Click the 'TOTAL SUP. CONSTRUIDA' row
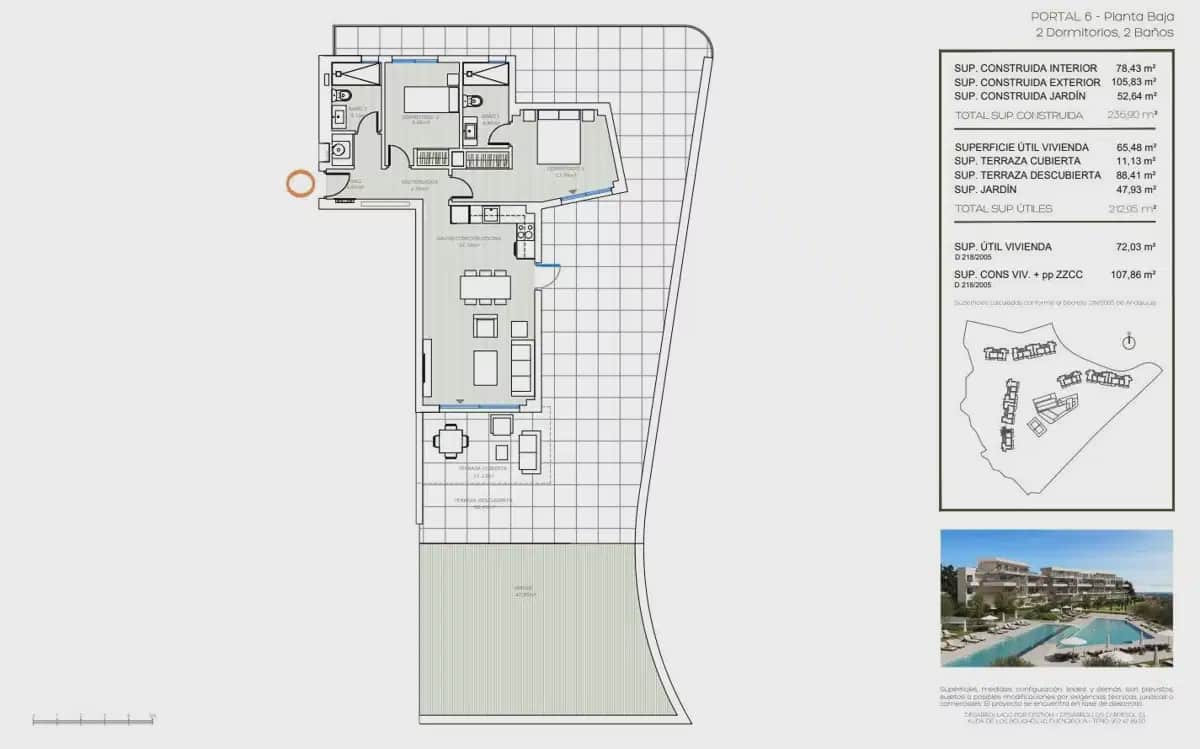1200x749 pixels. [x=1056, y=115]
